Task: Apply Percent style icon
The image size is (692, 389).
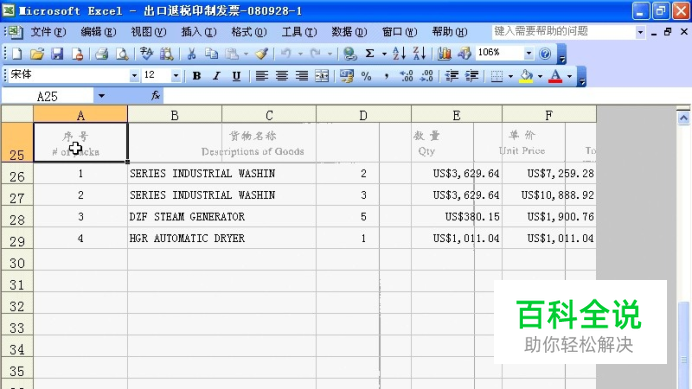Action: coord(366,76)
